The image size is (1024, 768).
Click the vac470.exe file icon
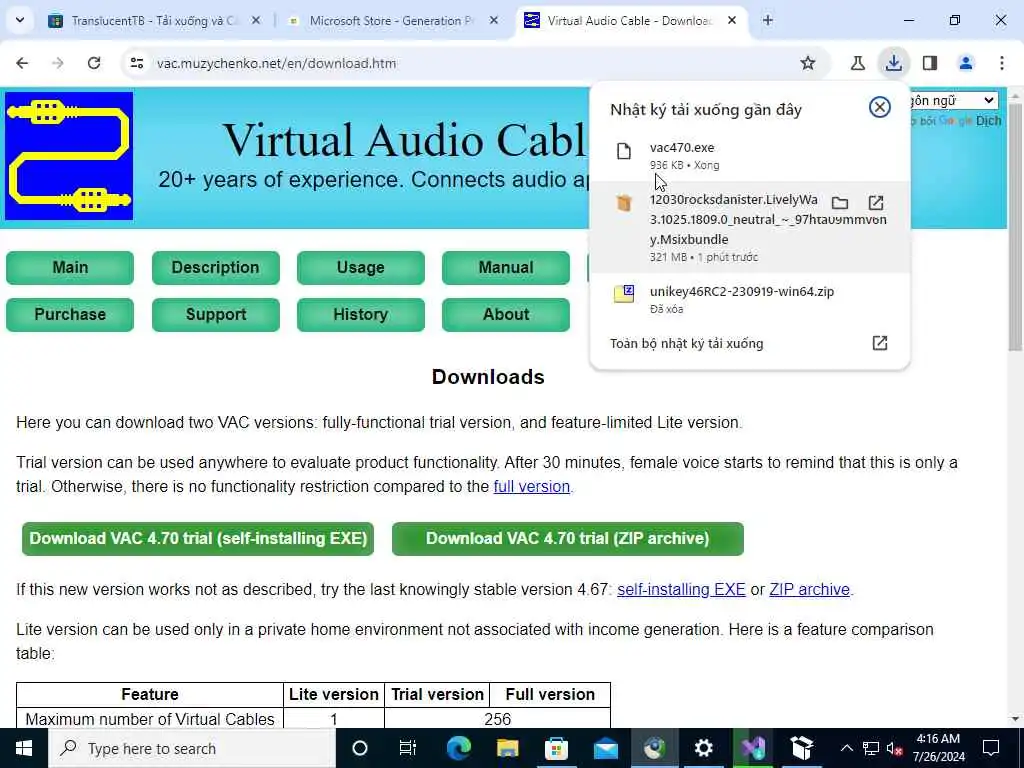click(624, 152)
